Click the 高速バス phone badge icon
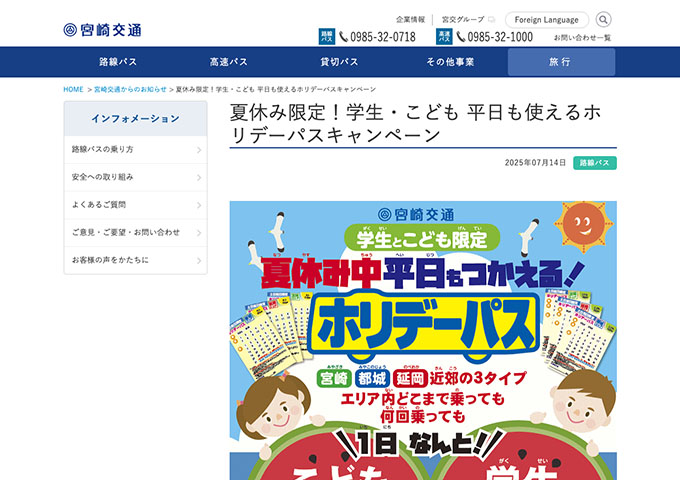Screen dimensions: 680x480 pos(444,37)
